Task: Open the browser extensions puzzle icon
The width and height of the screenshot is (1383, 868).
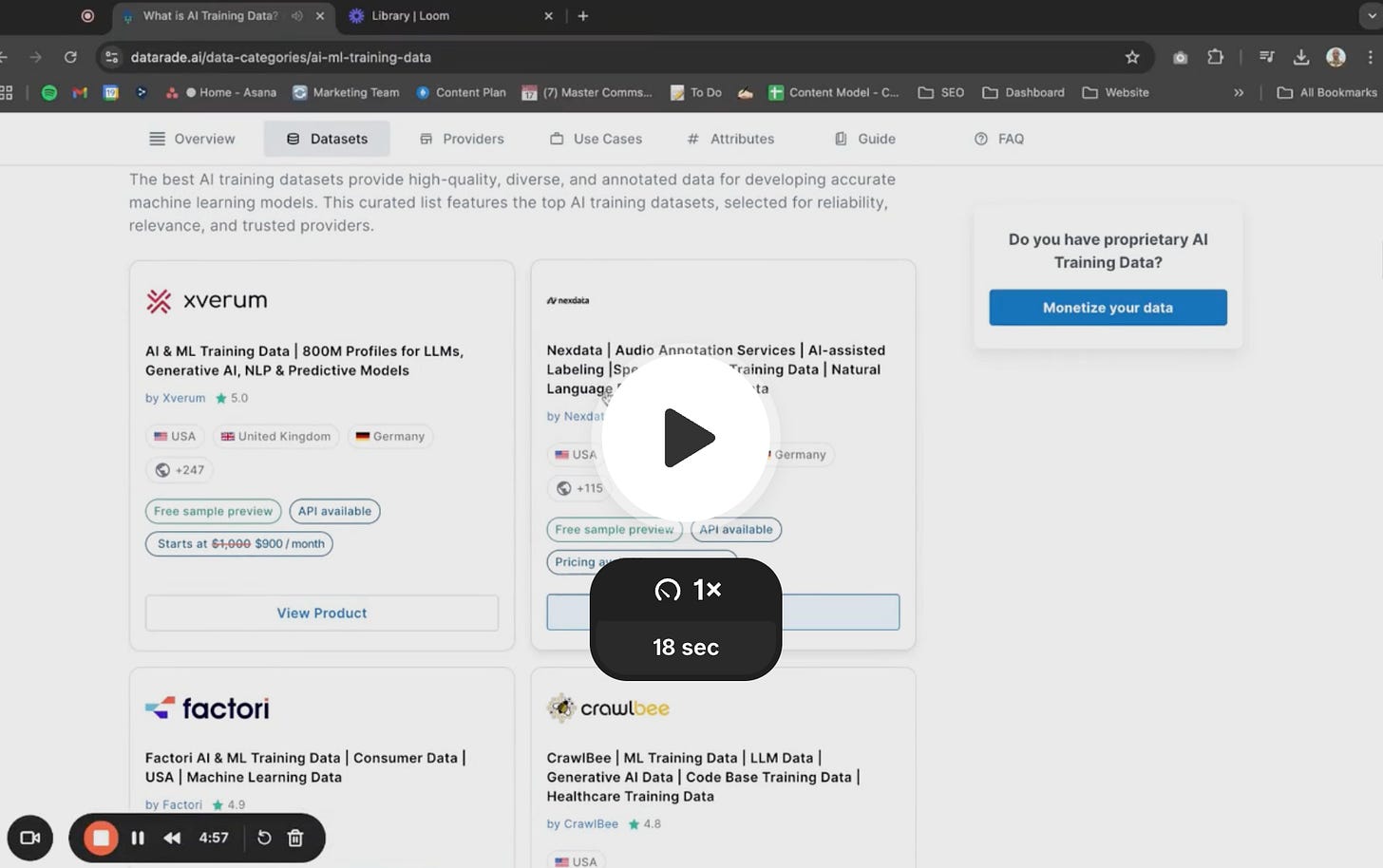Action: (x=1215, y=57)
